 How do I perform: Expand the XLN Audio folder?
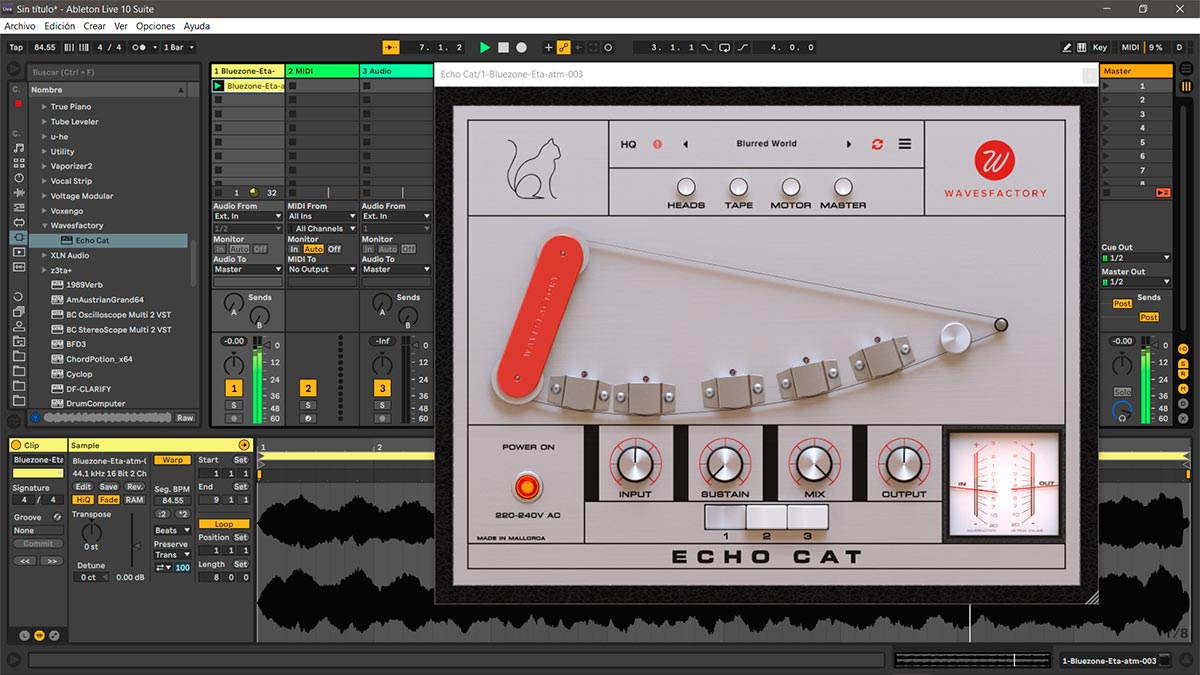[x=44, y=256]
